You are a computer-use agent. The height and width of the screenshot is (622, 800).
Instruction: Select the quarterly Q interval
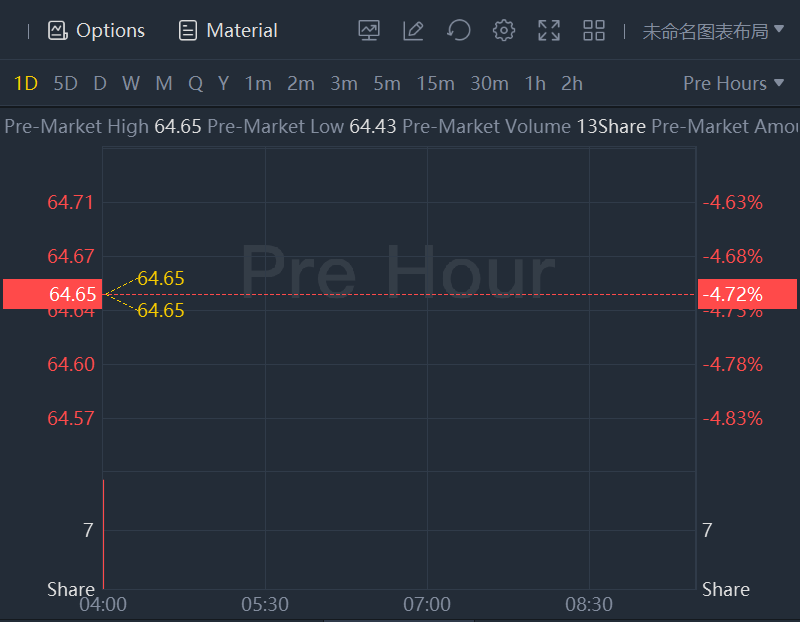(195, 83)
